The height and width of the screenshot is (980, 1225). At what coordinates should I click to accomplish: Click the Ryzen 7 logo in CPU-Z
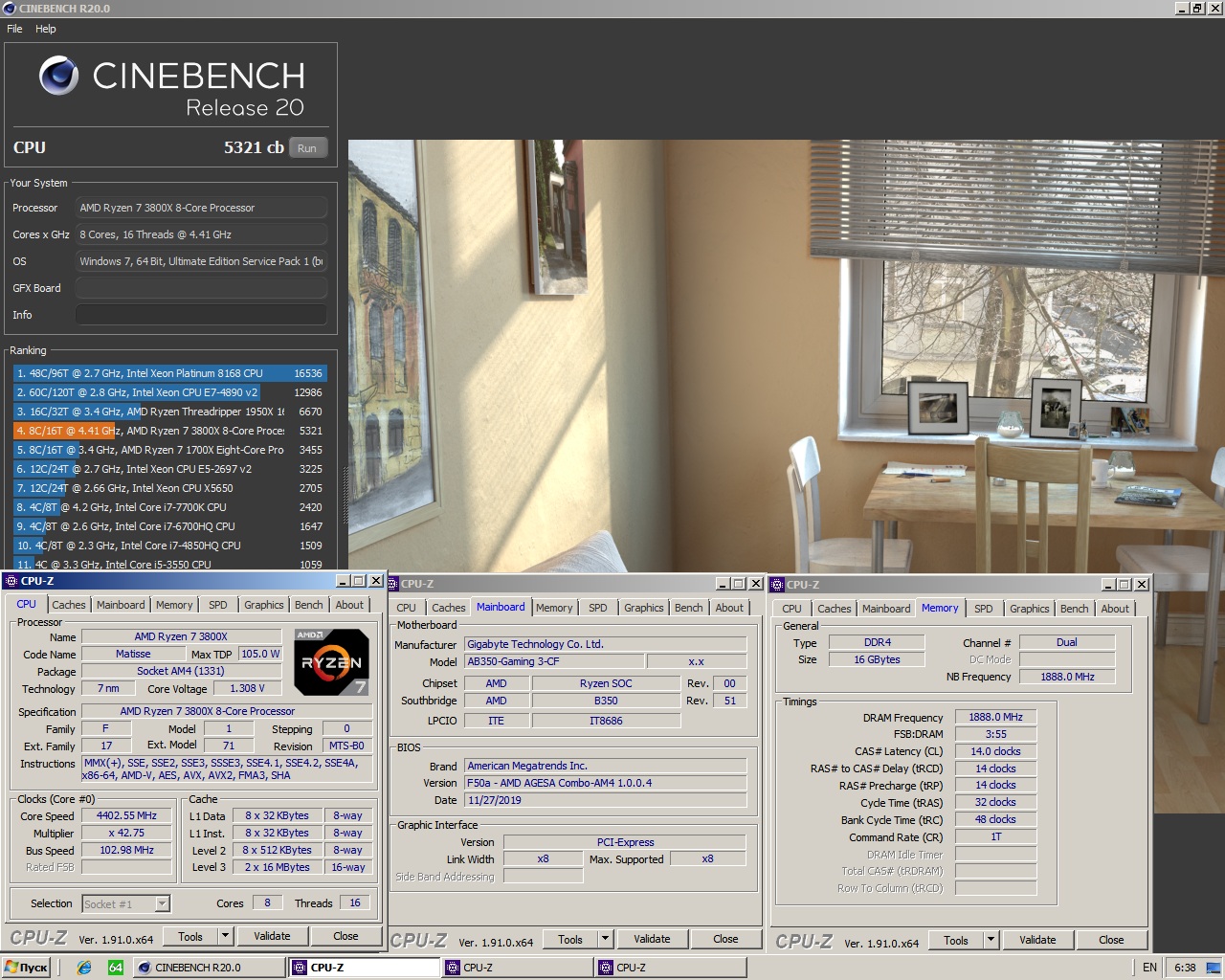click(x=331, y=662)
